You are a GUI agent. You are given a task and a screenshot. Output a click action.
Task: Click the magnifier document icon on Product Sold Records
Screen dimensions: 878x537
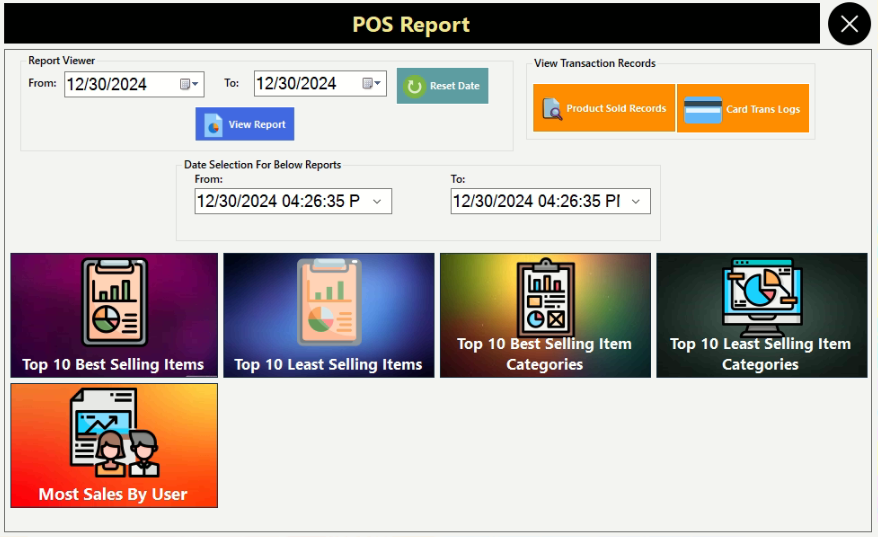pos(552,109)
